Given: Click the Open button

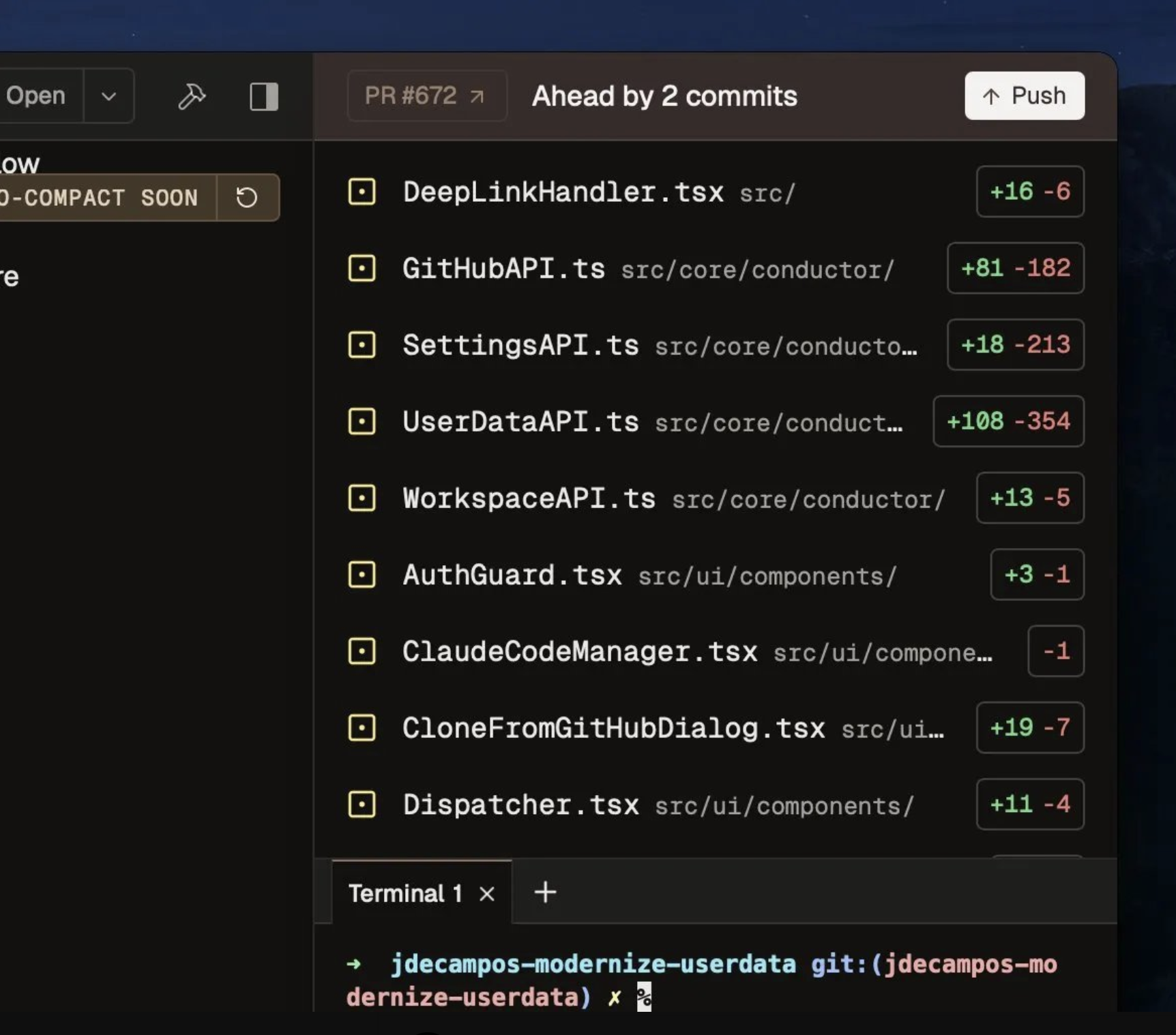Looking at the screenshot, I should pos(35,95).
